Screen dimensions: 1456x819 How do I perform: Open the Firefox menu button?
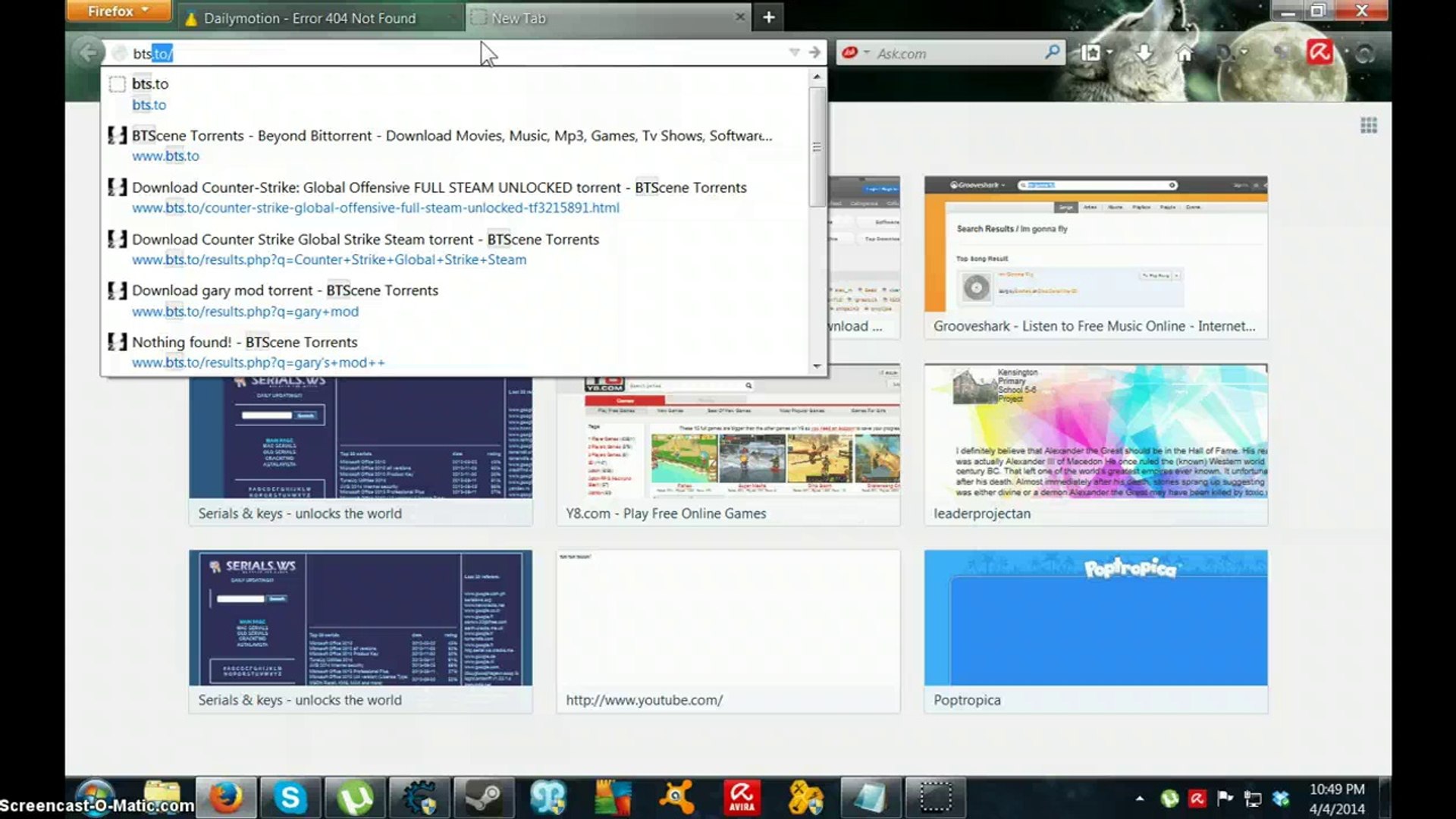(118, 11)
